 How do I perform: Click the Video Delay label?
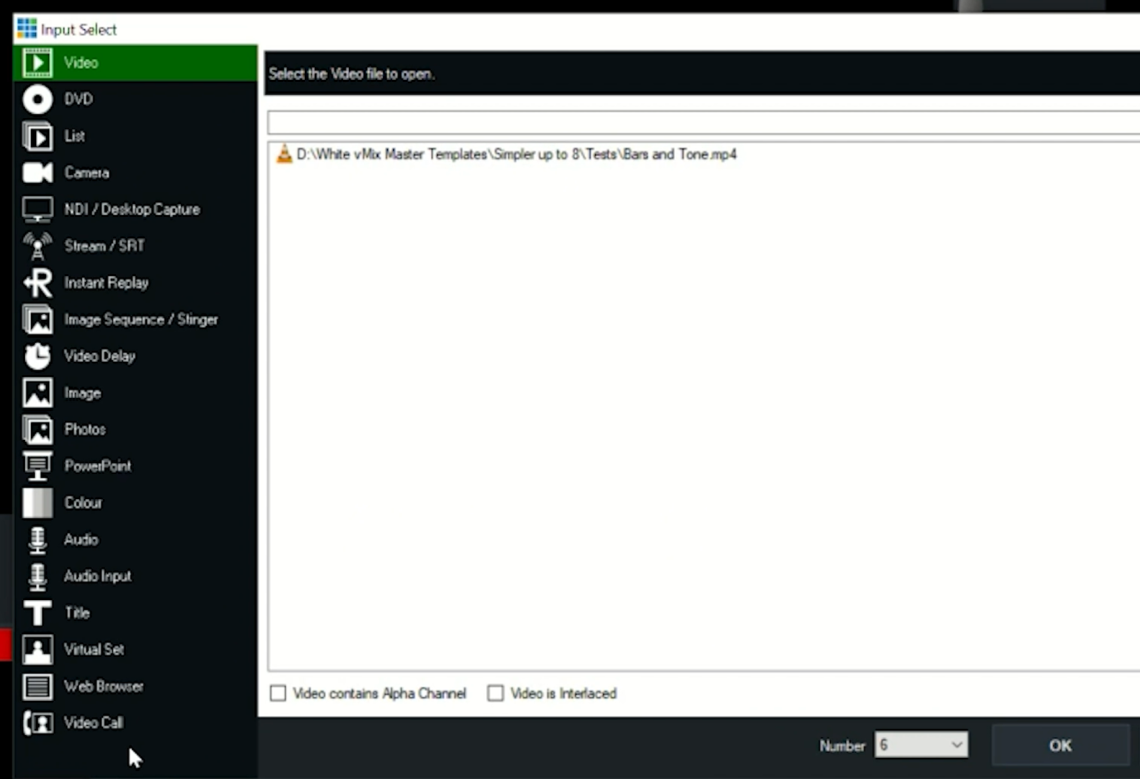(x=100, y=356)
